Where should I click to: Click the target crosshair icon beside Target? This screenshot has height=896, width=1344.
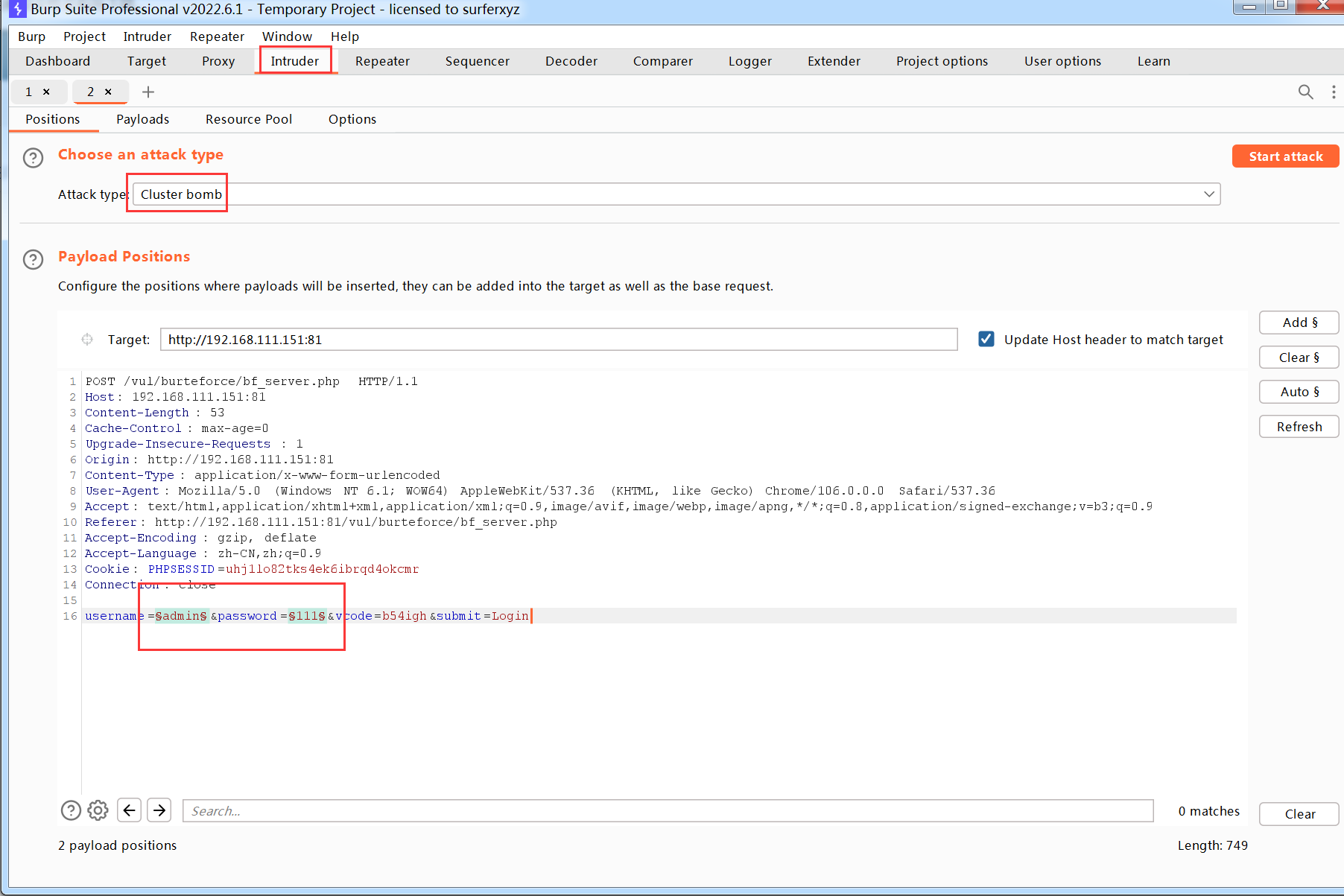pos(87,340)
